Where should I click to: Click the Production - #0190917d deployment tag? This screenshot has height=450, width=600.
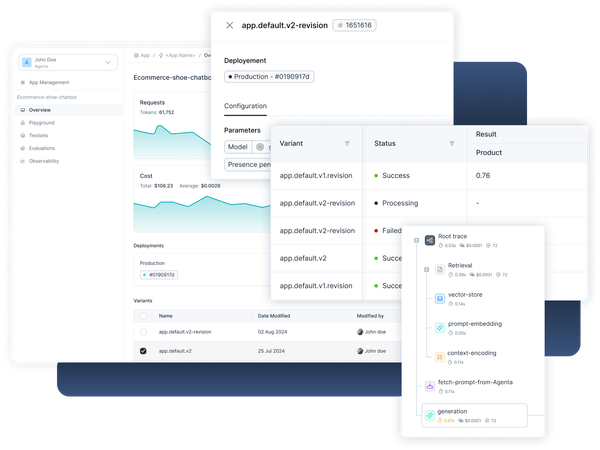click(x=269, y=77)
